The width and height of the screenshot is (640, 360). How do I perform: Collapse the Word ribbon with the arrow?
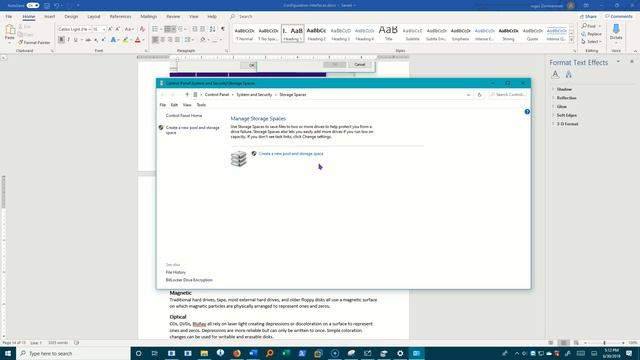(x=635, y=51)
